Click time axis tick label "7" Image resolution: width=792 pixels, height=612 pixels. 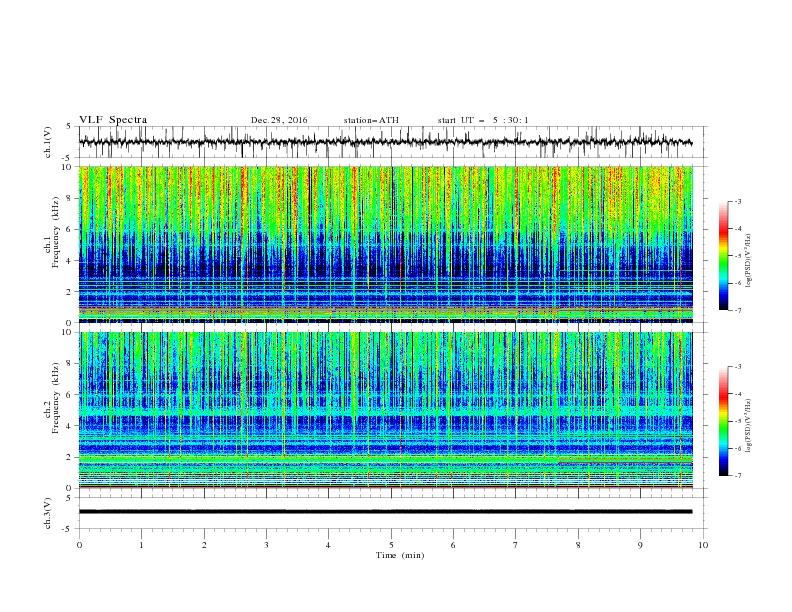pos(516,545)
